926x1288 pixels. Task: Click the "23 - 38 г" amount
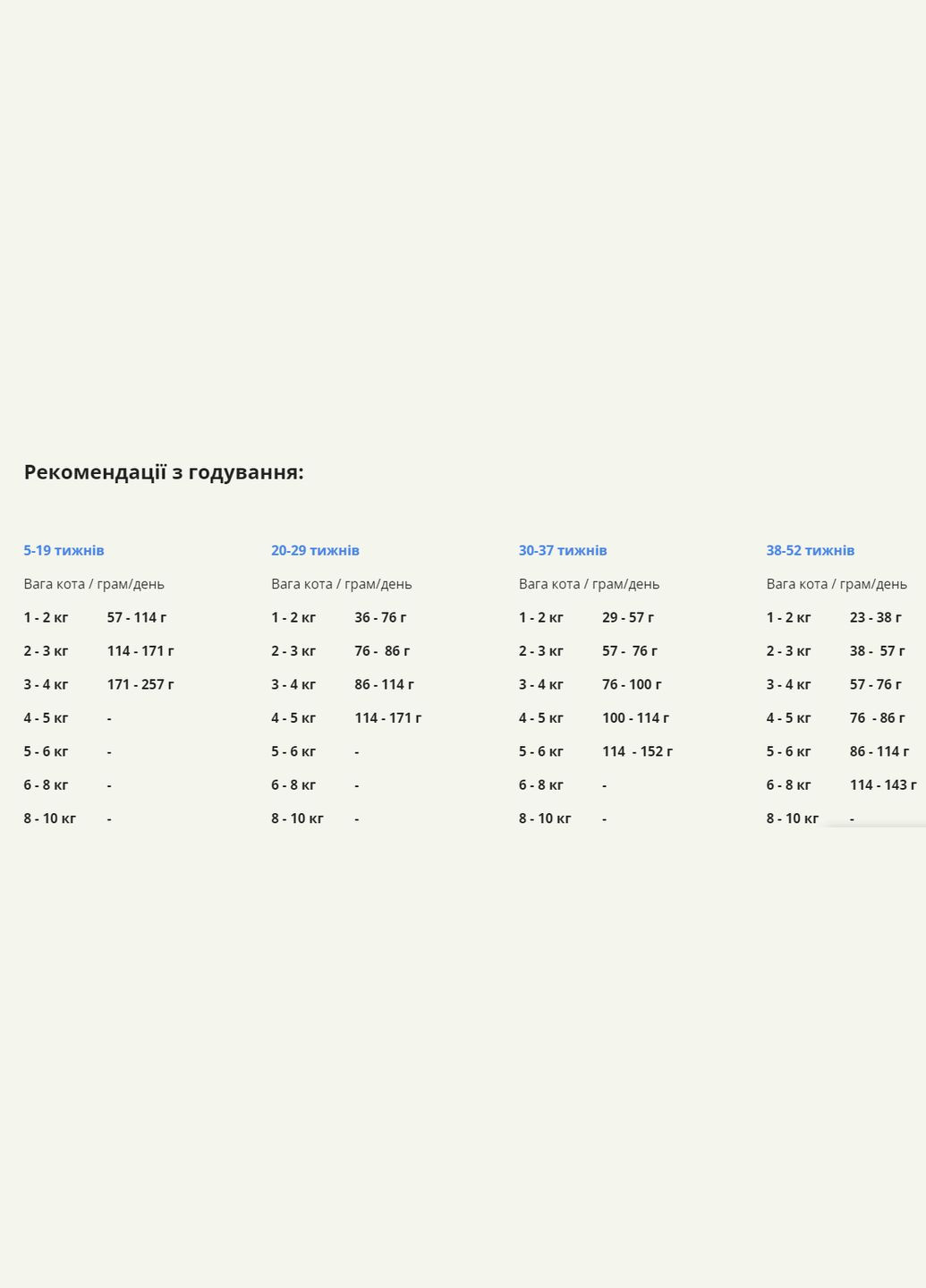coord(875,617)
